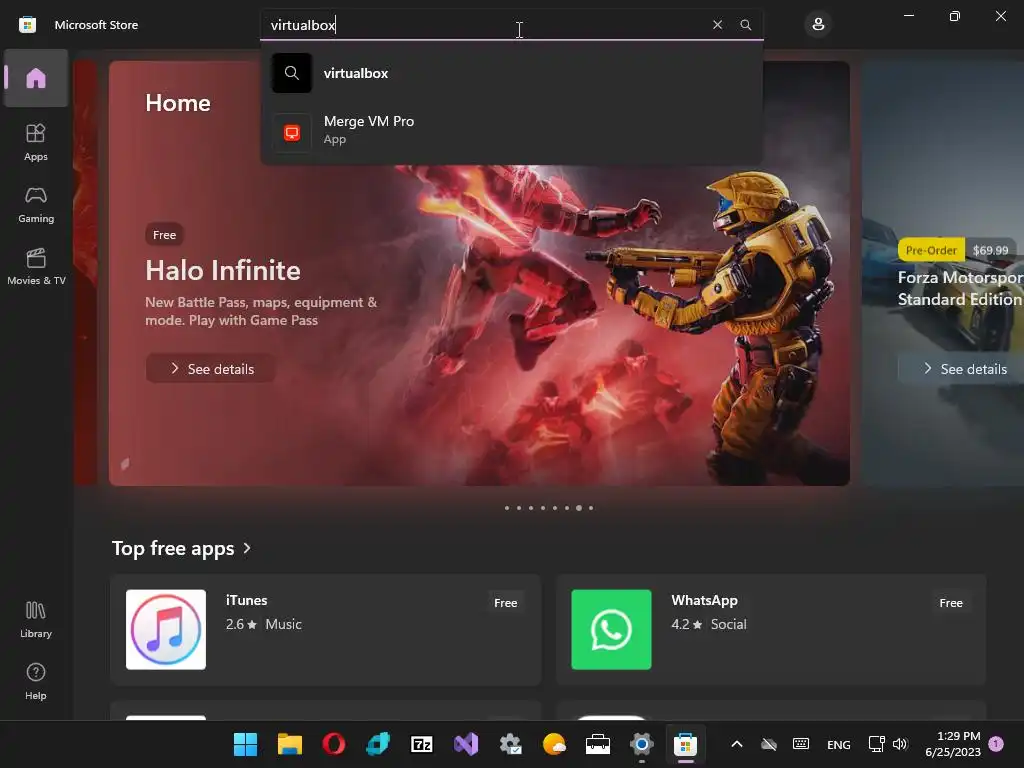Open the WhatsApp app card
1024x768 pixels.
pos(771,630)
